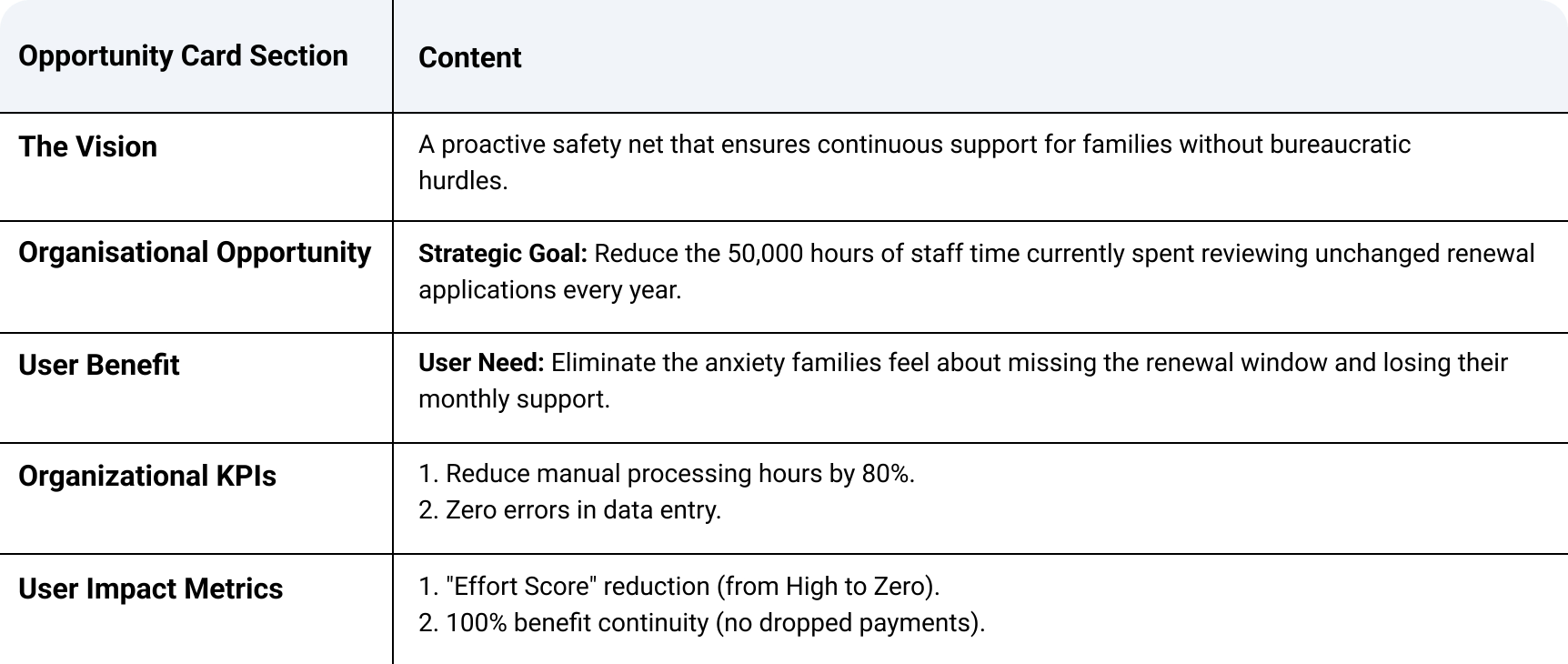
Task: Click the "Opportunity Card Section" column header
Action: click(183, 56)
